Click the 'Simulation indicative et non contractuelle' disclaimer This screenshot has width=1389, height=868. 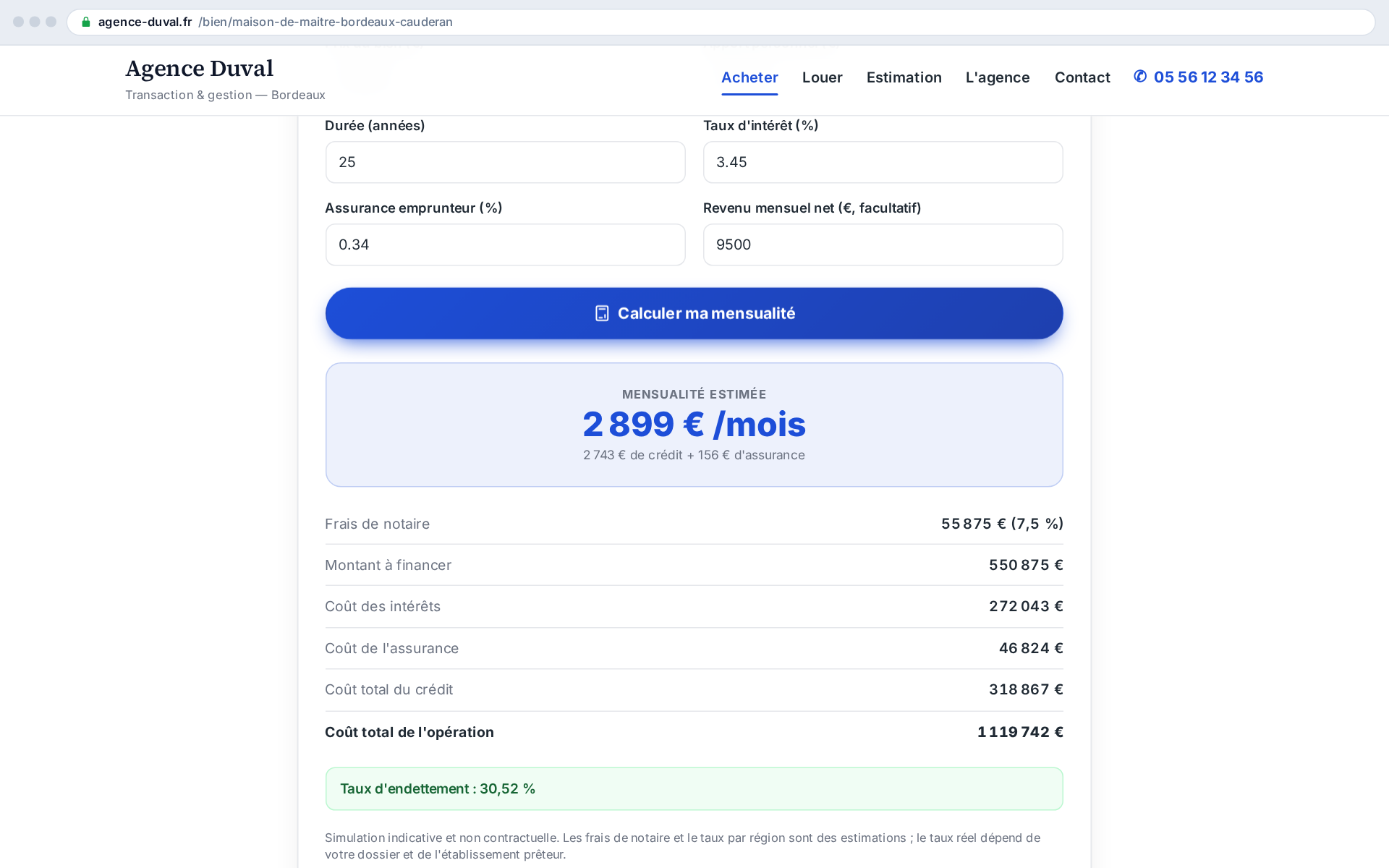tap(682, 846)
